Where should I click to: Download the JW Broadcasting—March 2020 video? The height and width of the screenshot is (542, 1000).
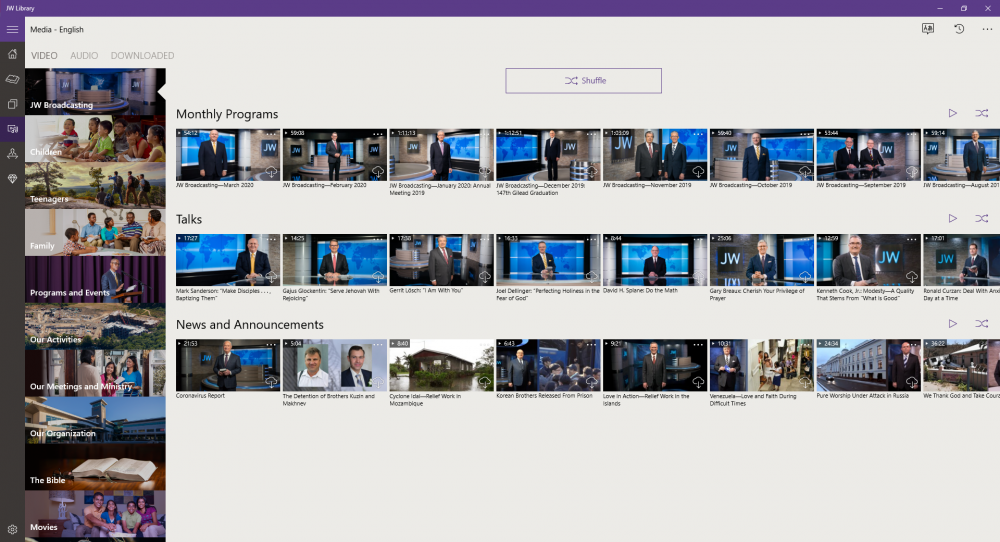(270, 172)
